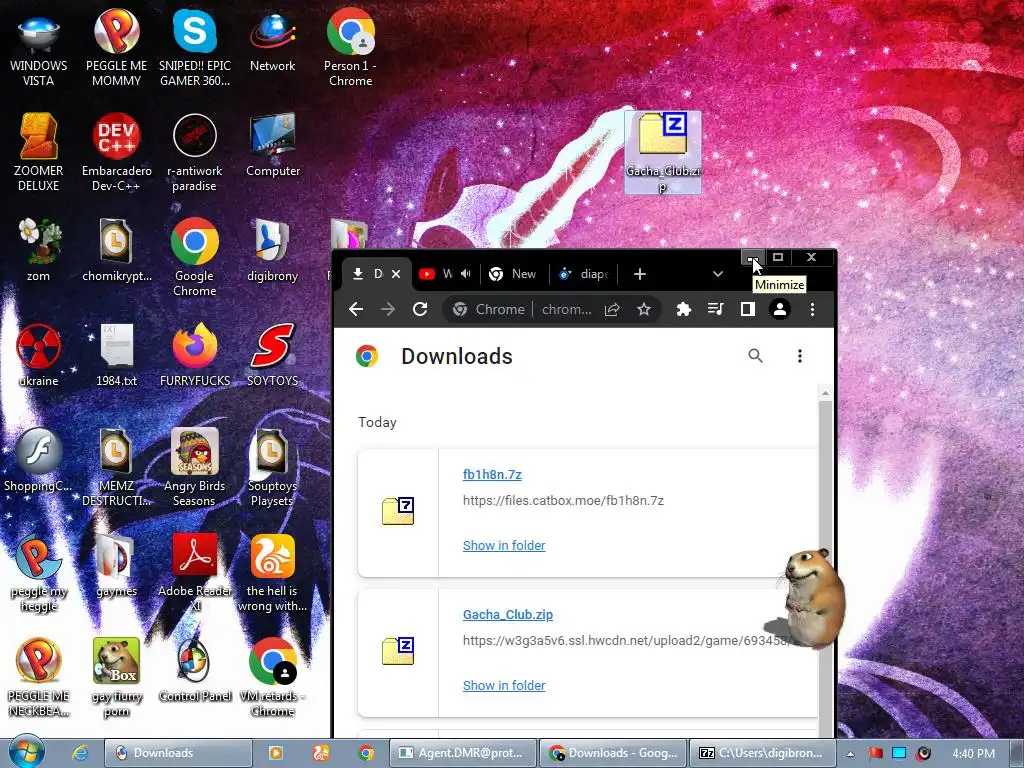This screenshot has width=1024, height=768.
Task: Show Gacha_Club.zip in folder
Action: (504, 685)
